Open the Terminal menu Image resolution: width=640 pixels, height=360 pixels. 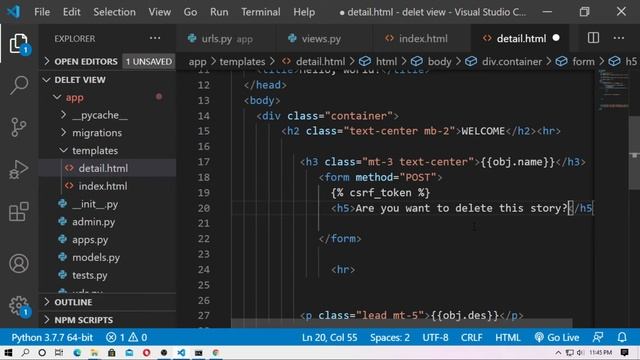tap(260, 12)
